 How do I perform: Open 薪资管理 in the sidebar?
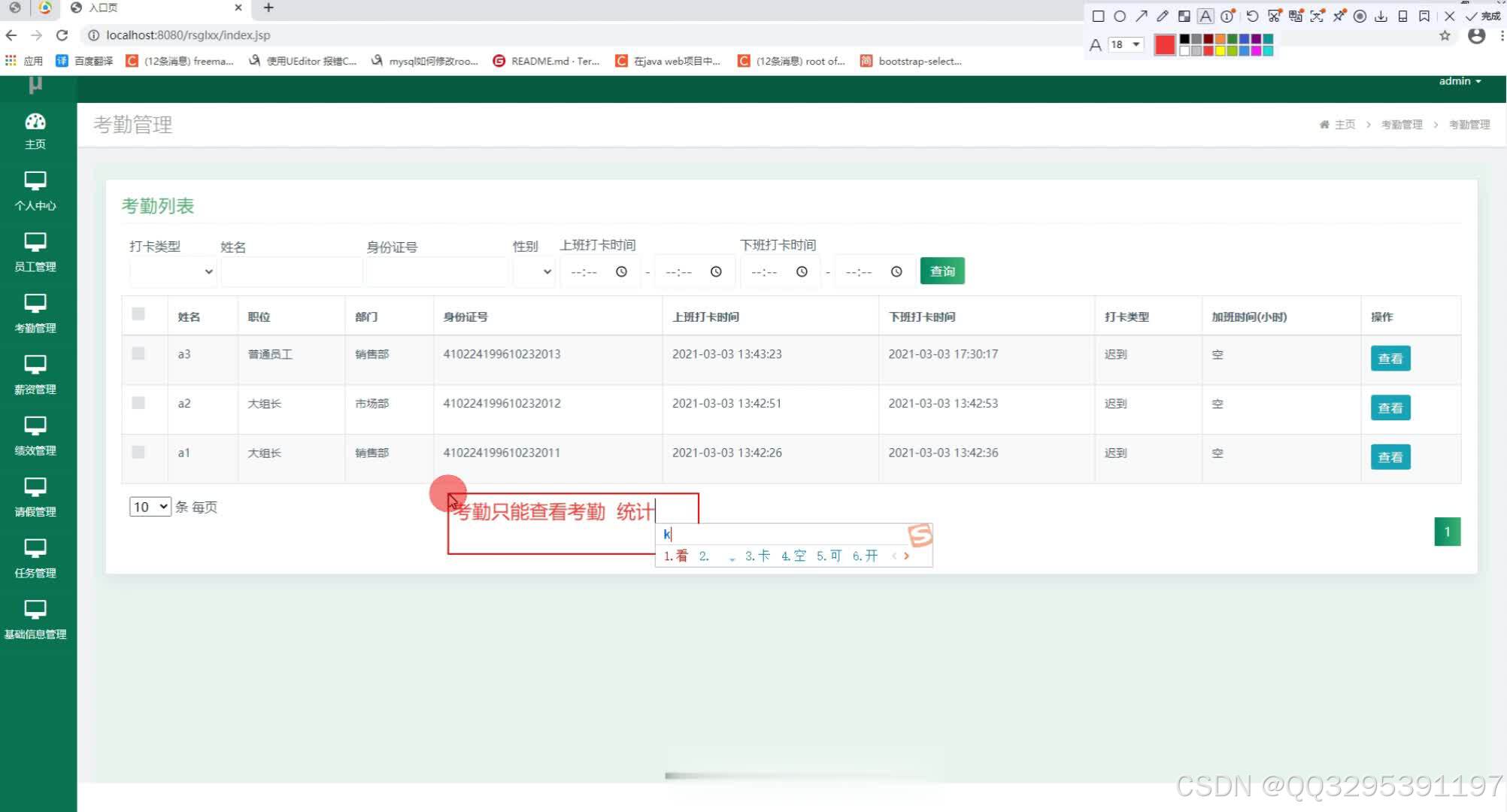click(35, 375)
